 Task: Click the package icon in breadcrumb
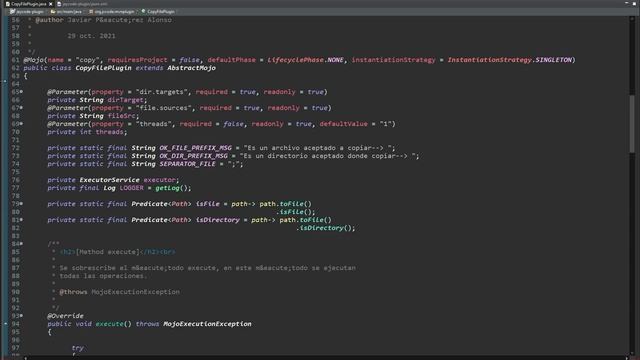(91, 11)
